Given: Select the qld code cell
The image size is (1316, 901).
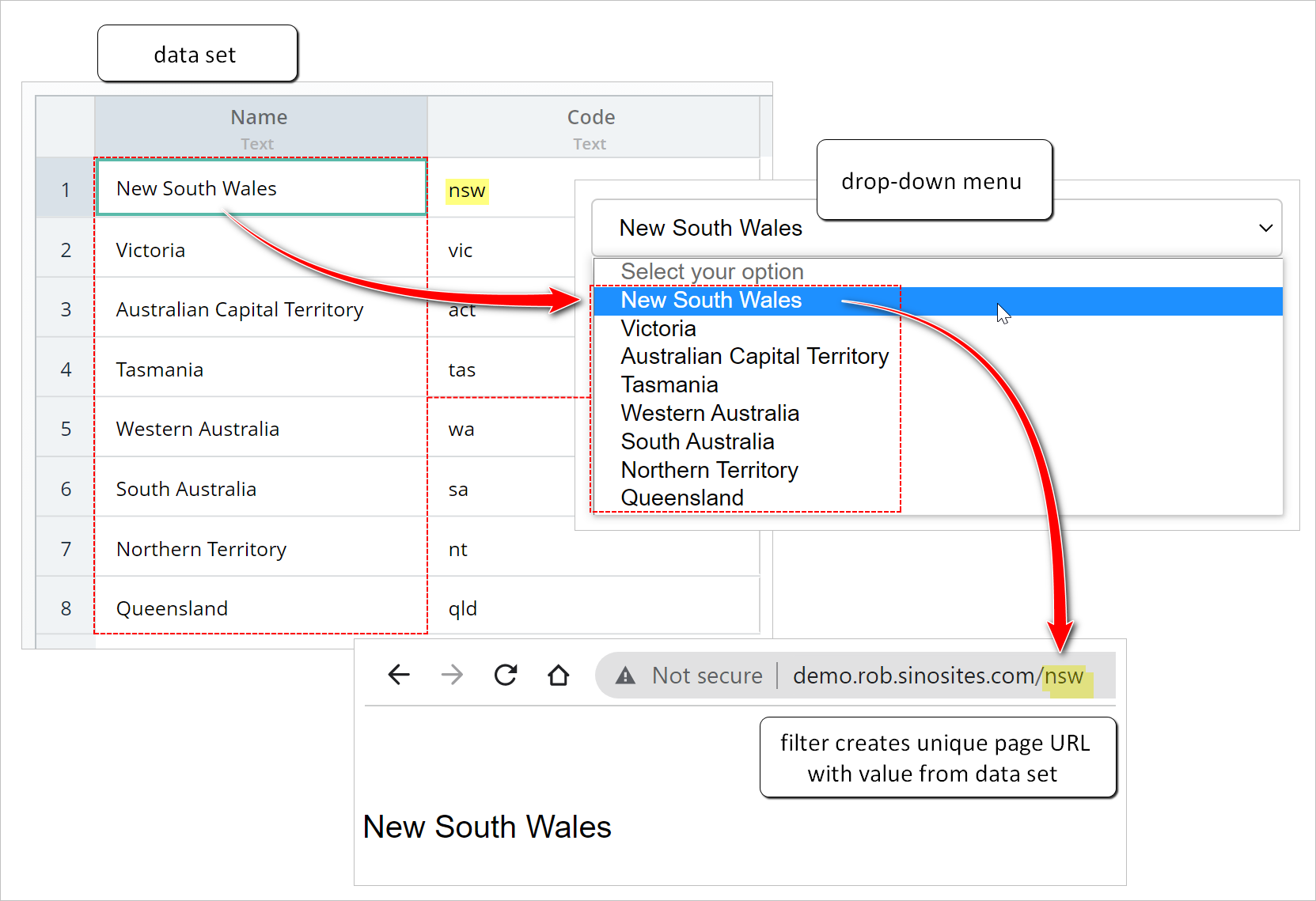Looking at the screenshot, I should [x=464, y=608].
